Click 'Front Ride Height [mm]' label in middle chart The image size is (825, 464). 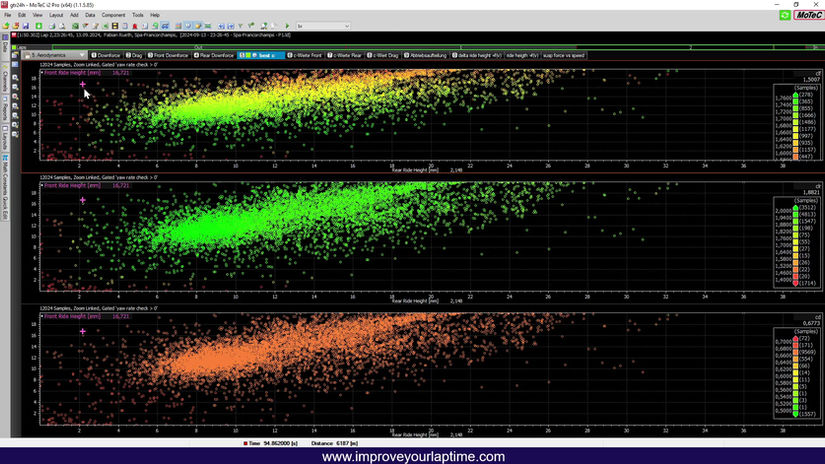coord(72,185)
